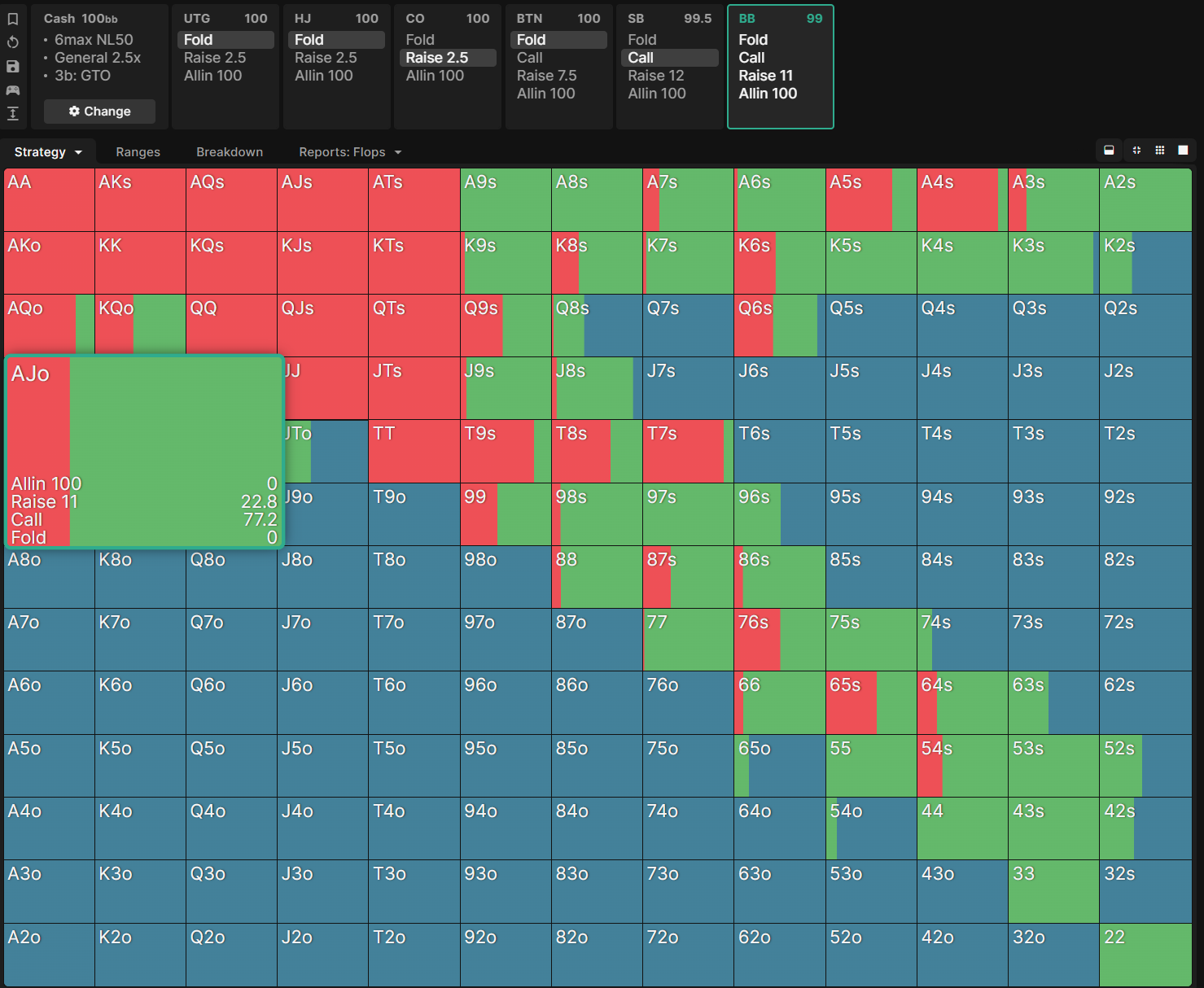Select the BB Raise 11 action
Screen dimensions: 1204x988
[x=765, y=76]
